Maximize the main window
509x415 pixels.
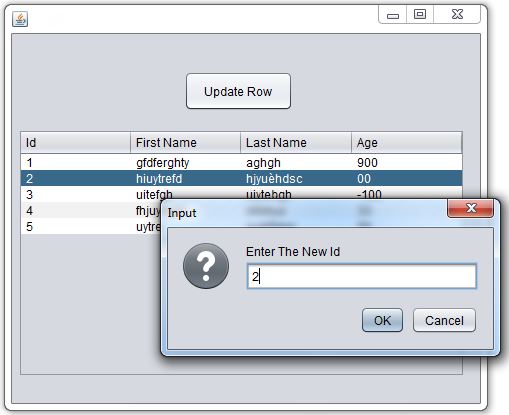point(420,14)
